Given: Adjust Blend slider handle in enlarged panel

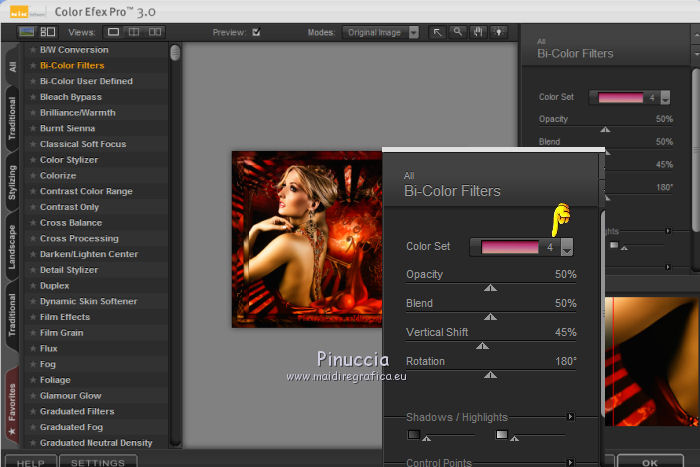Looking at the screenshot, I should click(490, 317).
